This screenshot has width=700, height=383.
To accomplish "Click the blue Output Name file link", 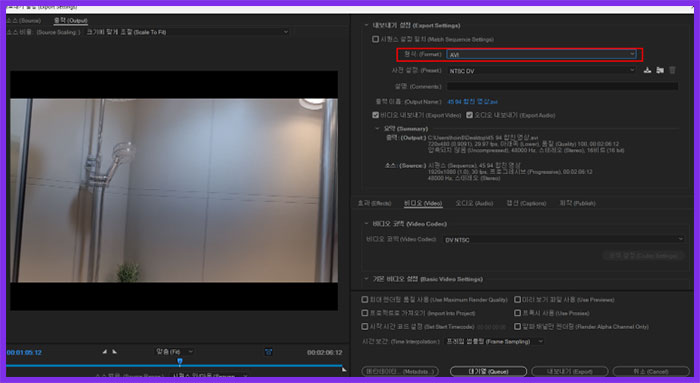I will tap(472, 102).
